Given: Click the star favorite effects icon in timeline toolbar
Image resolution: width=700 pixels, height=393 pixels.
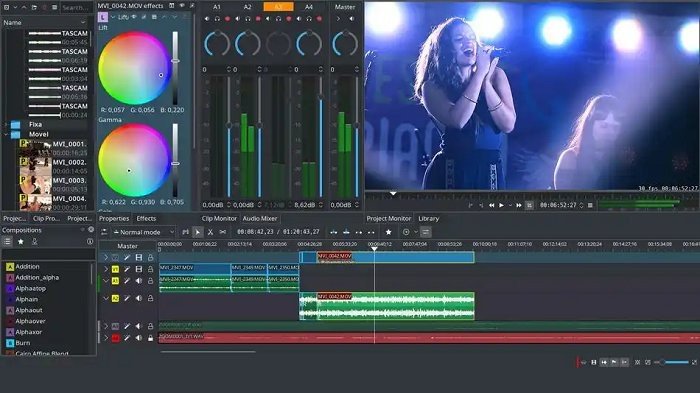Looking at the screenshot, I should click(388, 232).
